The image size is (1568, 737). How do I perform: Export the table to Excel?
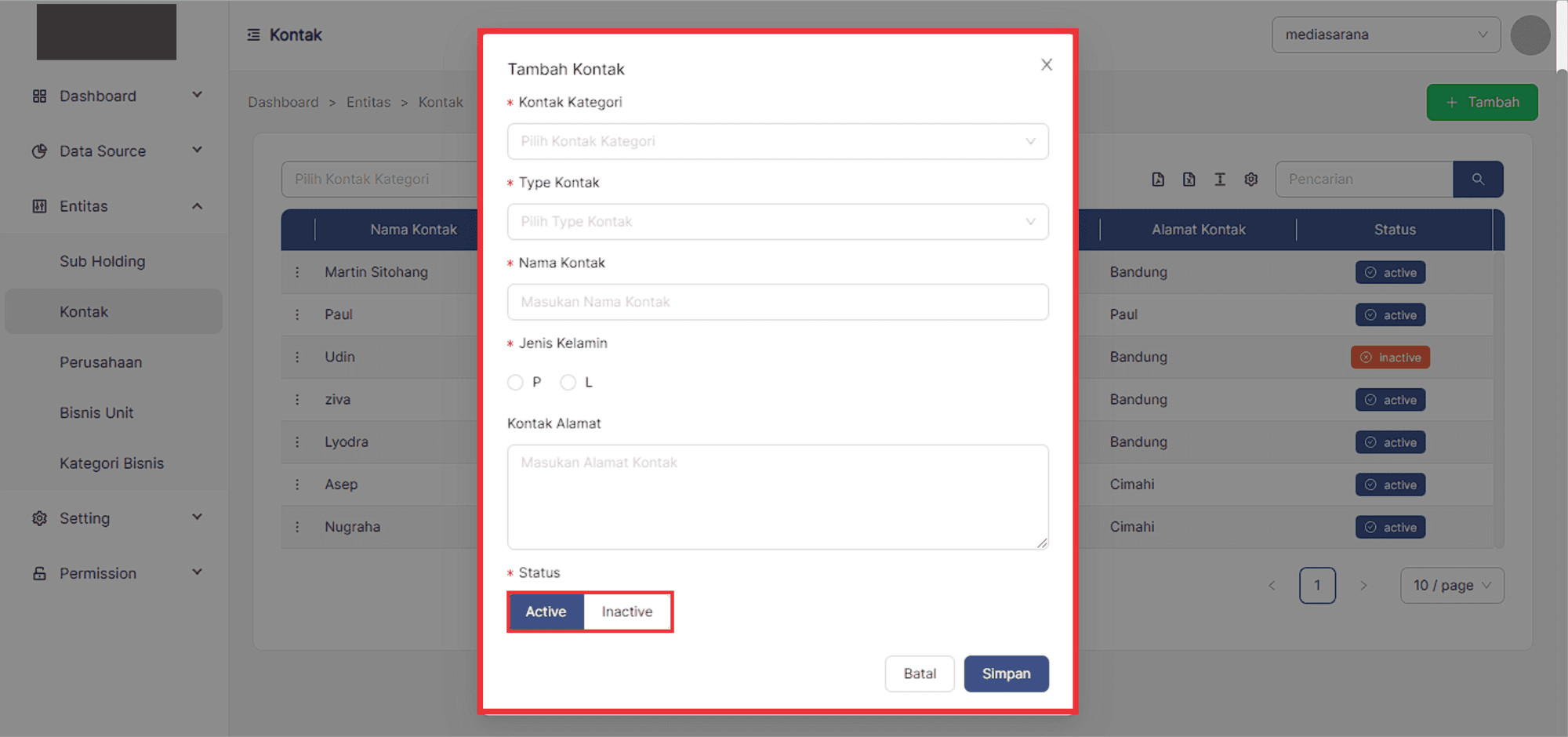tap(1189, 179)
